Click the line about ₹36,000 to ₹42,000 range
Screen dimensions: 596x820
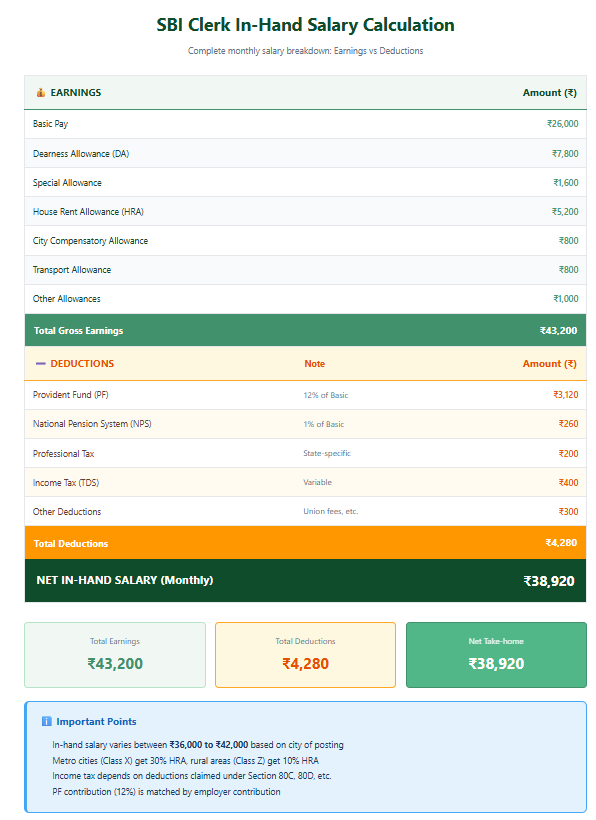198,745
